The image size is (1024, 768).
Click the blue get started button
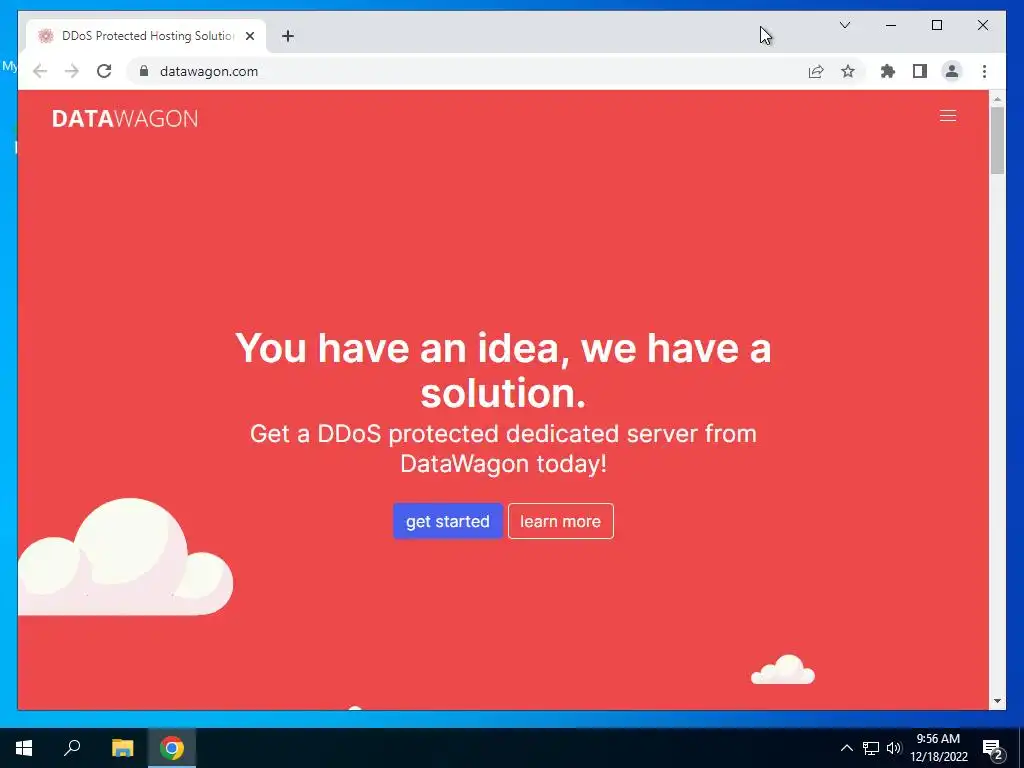pyautogui.click(x=447, y=521)
